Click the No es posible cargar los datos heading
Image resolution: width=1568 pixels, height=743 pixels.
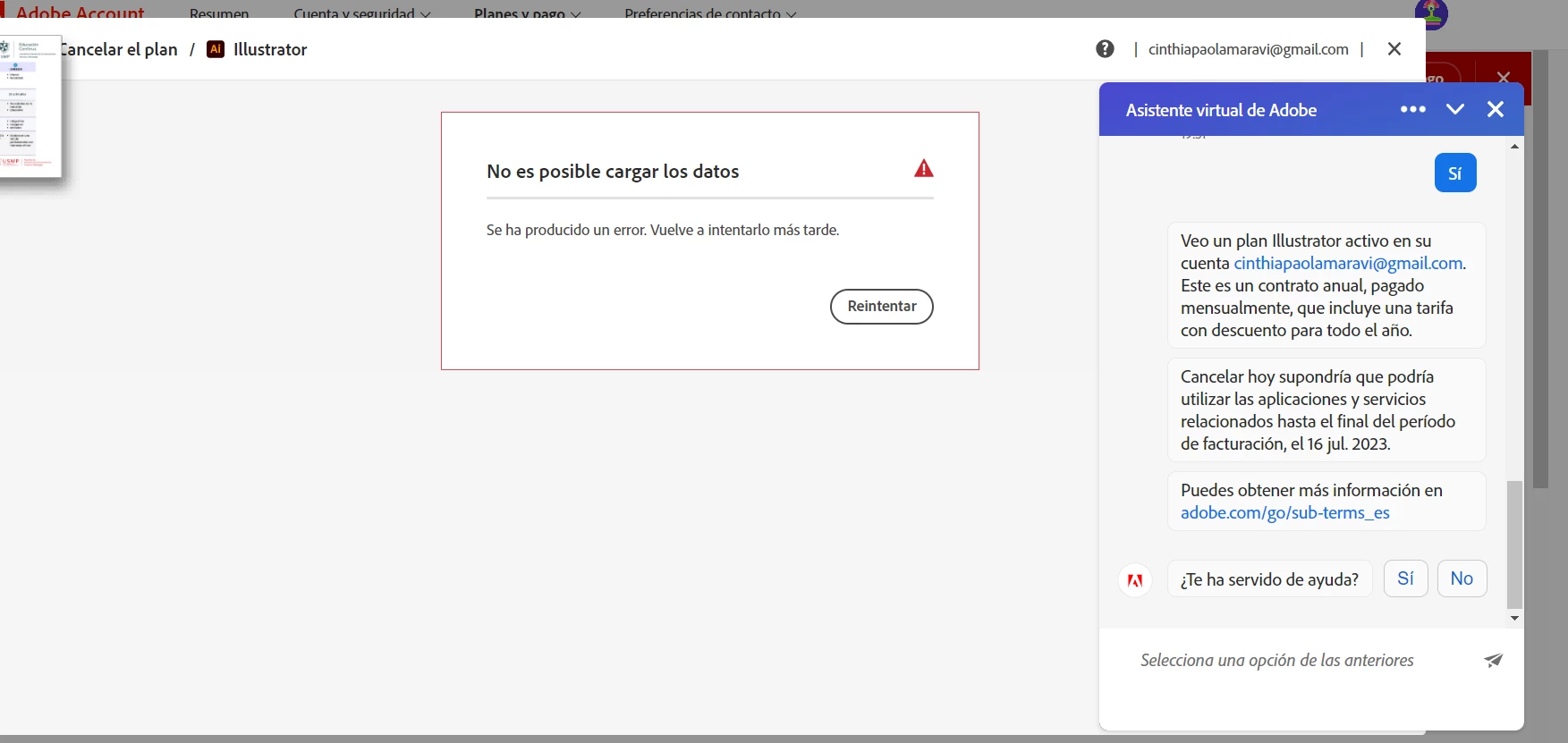(613, 171)
